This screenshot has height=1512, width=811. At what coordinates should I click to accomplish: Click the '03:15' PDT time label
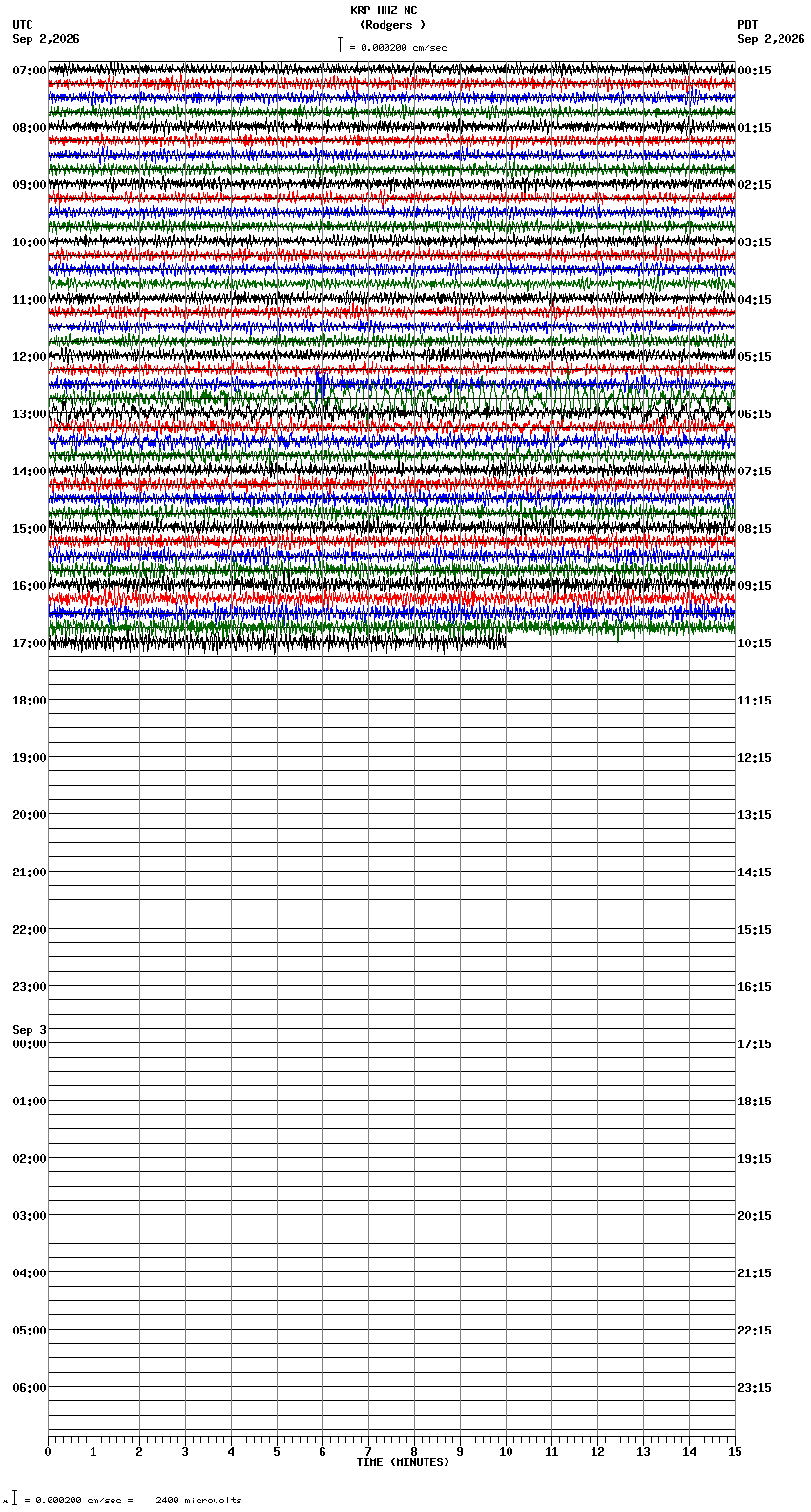click(x=755, y=242)
